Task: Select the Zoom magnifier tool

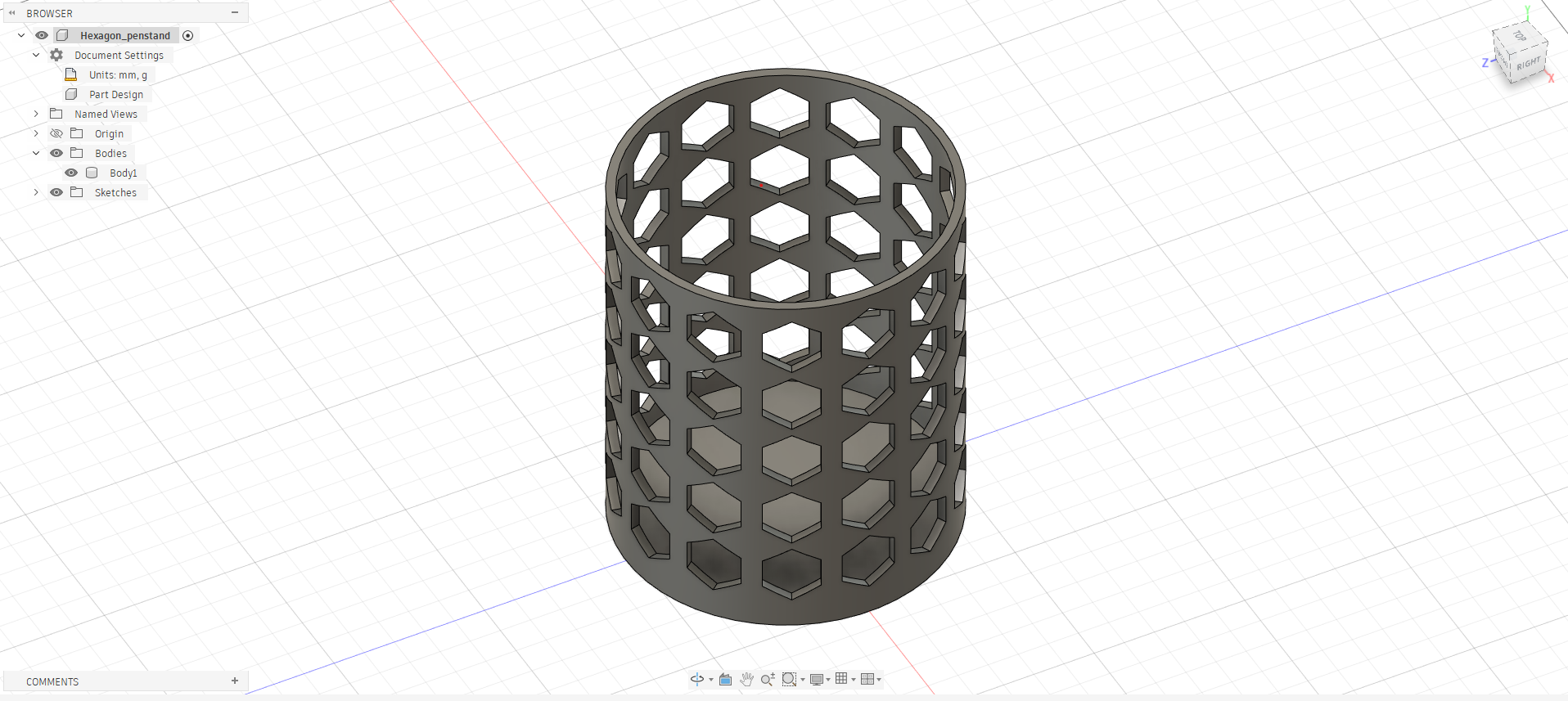Action: tap(768, 679)
